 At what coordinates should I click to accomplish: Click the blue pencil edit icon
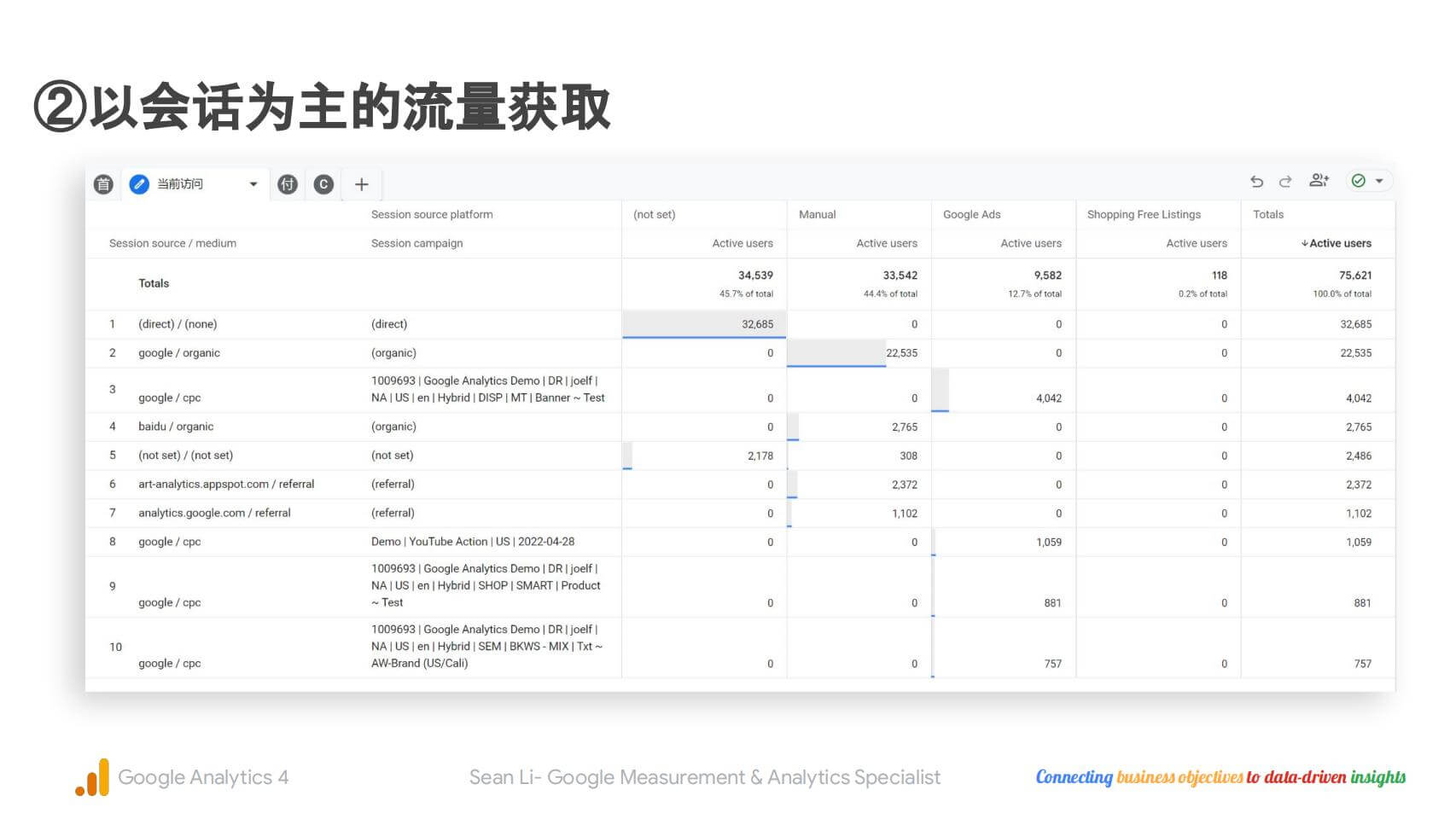[139, 184]
